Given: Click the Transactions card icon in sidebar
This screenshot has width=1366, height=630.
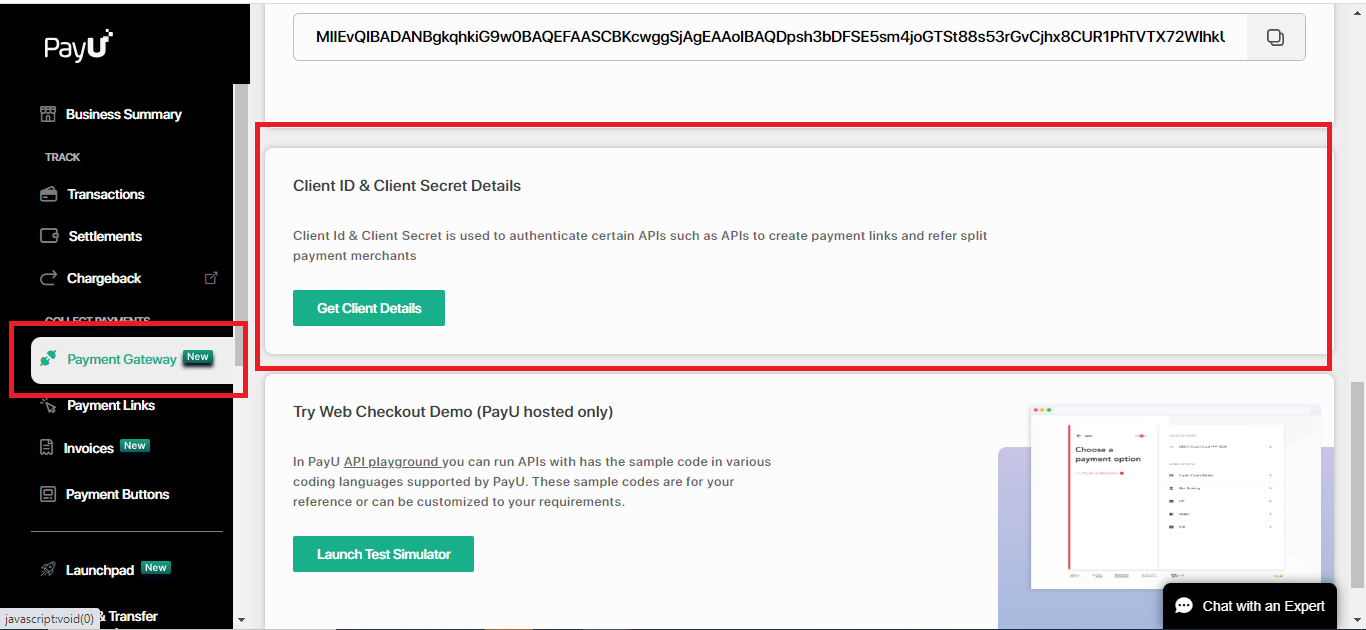Looking at the screenshot, I should pyautogui.click(x=48, y=194).
